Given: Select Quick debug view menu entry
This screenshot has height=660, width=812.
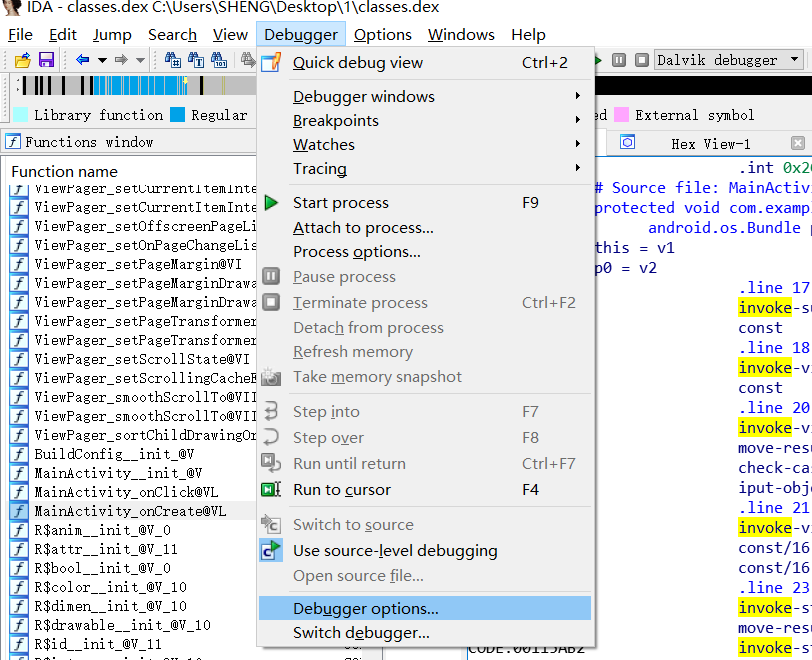Looking at the screenshot, I should pyautogui.click(x=426, y=63).
